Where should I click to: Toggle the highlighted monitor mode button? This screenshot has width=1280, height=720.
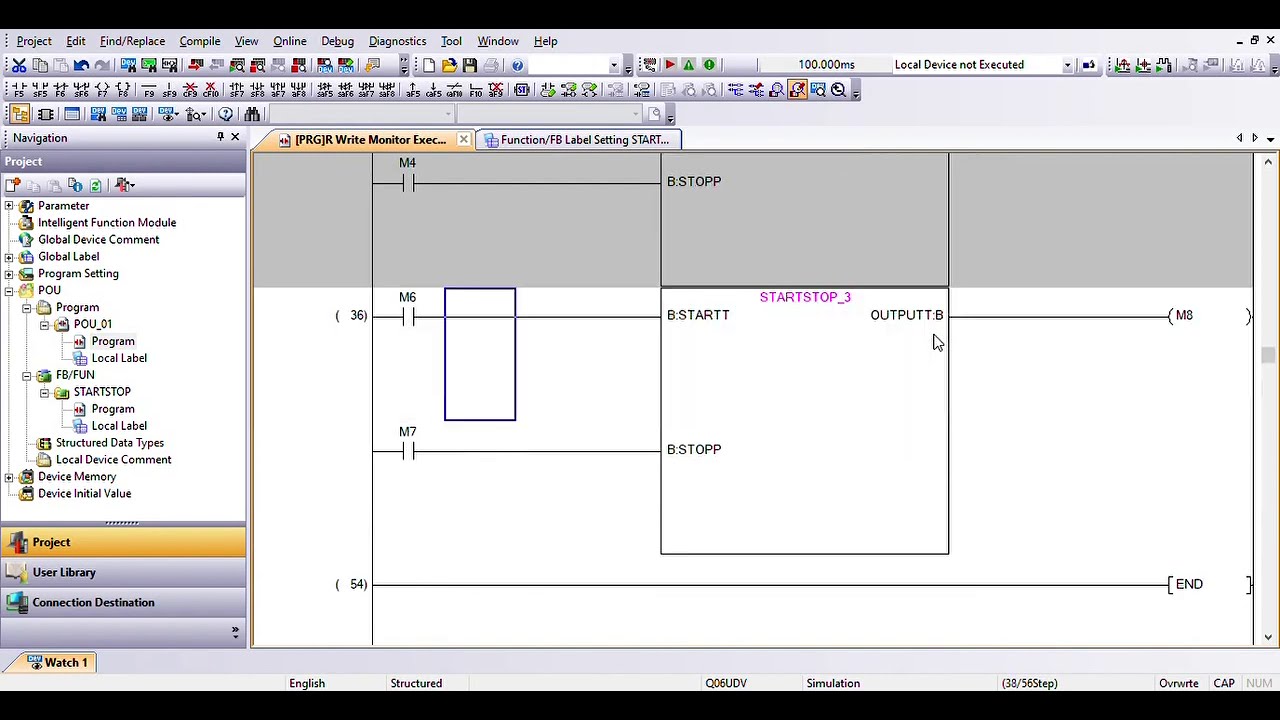pos(797,90)
